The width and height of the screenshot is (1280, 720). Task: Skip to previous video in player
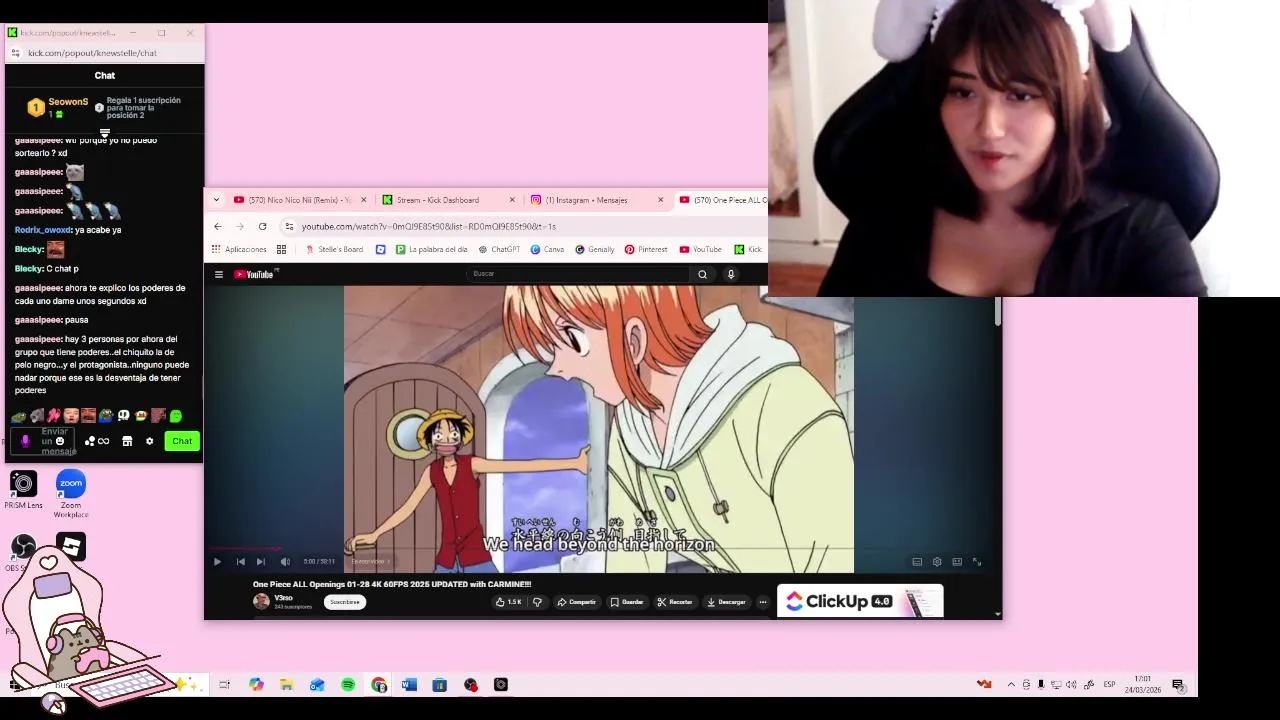240,562
